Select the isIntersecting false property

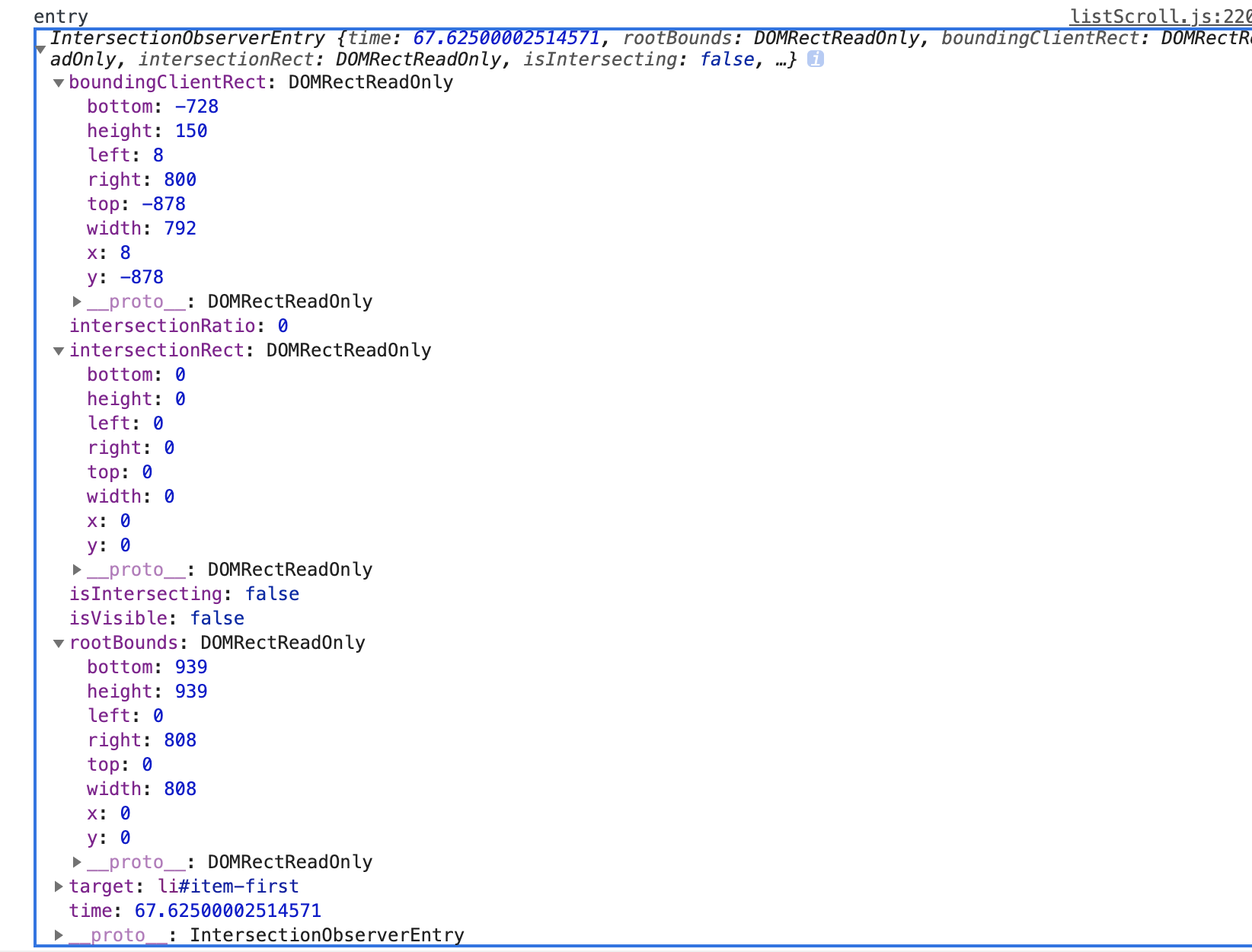click(x=184, y=594)
